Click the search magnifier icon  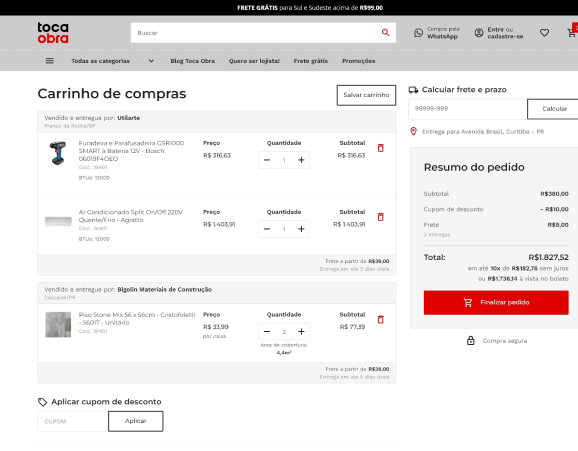click(385, 32)
